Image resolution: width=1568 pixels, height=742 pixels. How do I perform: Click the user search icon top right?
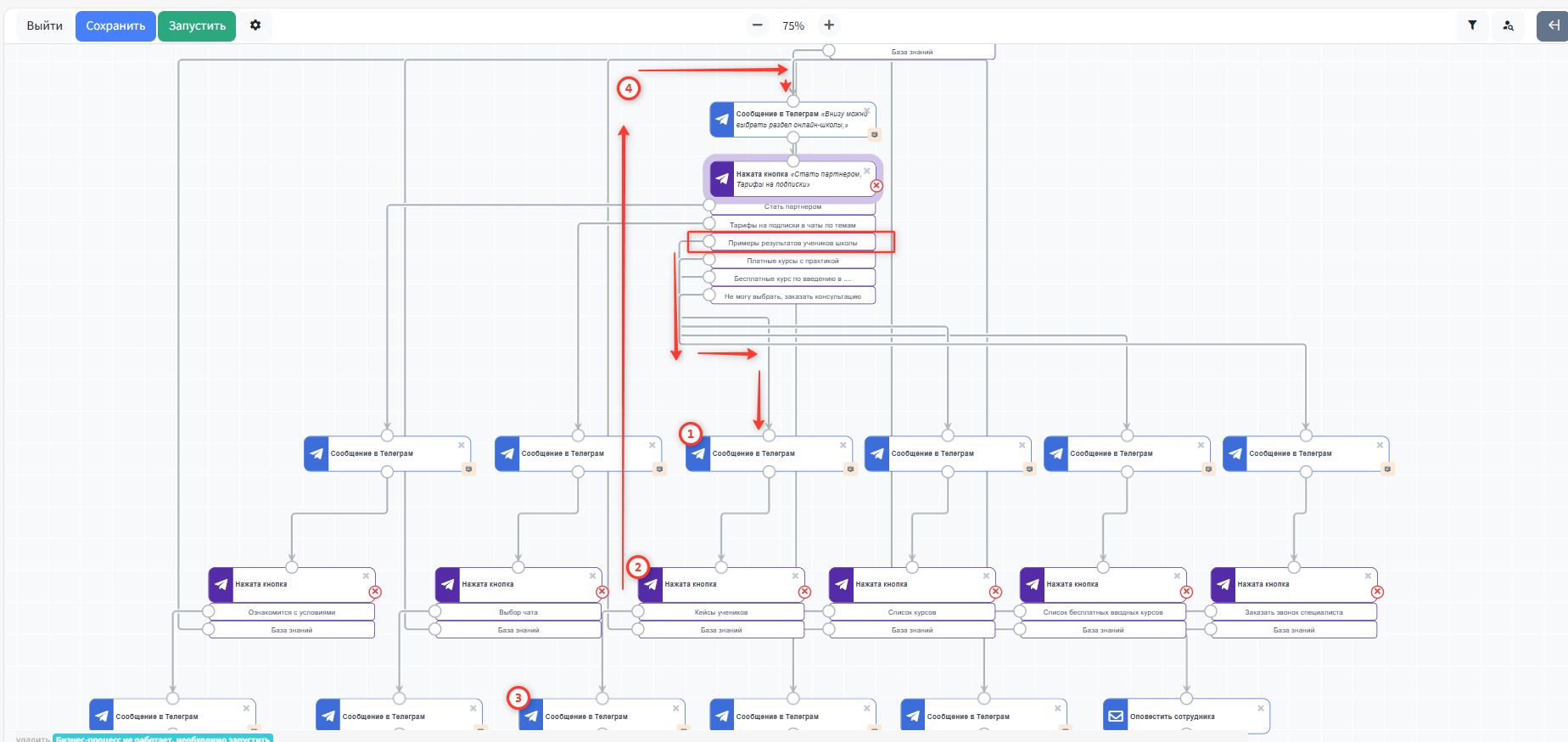[x=1508, y=25]
